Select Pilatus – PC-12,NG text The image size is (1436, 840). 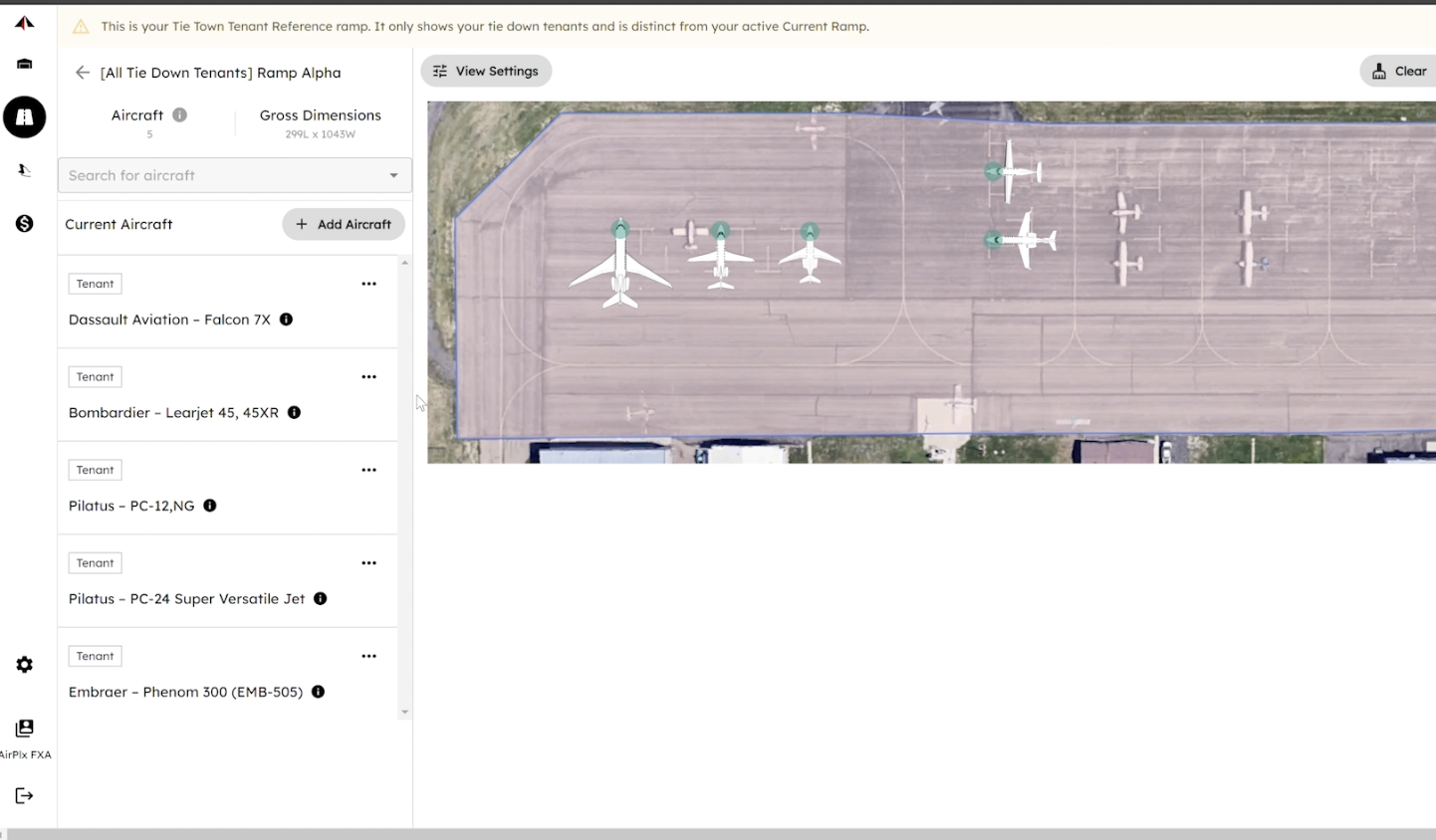tap(131, 506)
